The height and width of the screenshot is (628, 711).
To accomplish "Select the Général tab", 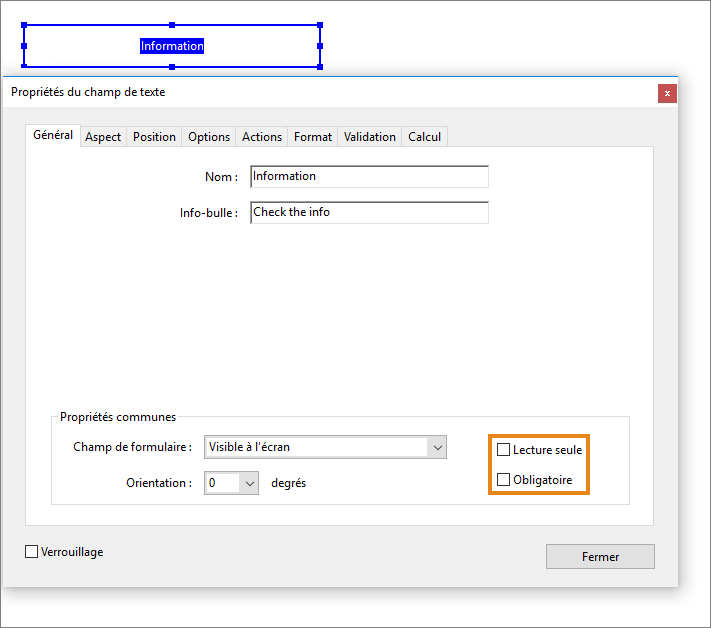I will (x=53, y=136).
